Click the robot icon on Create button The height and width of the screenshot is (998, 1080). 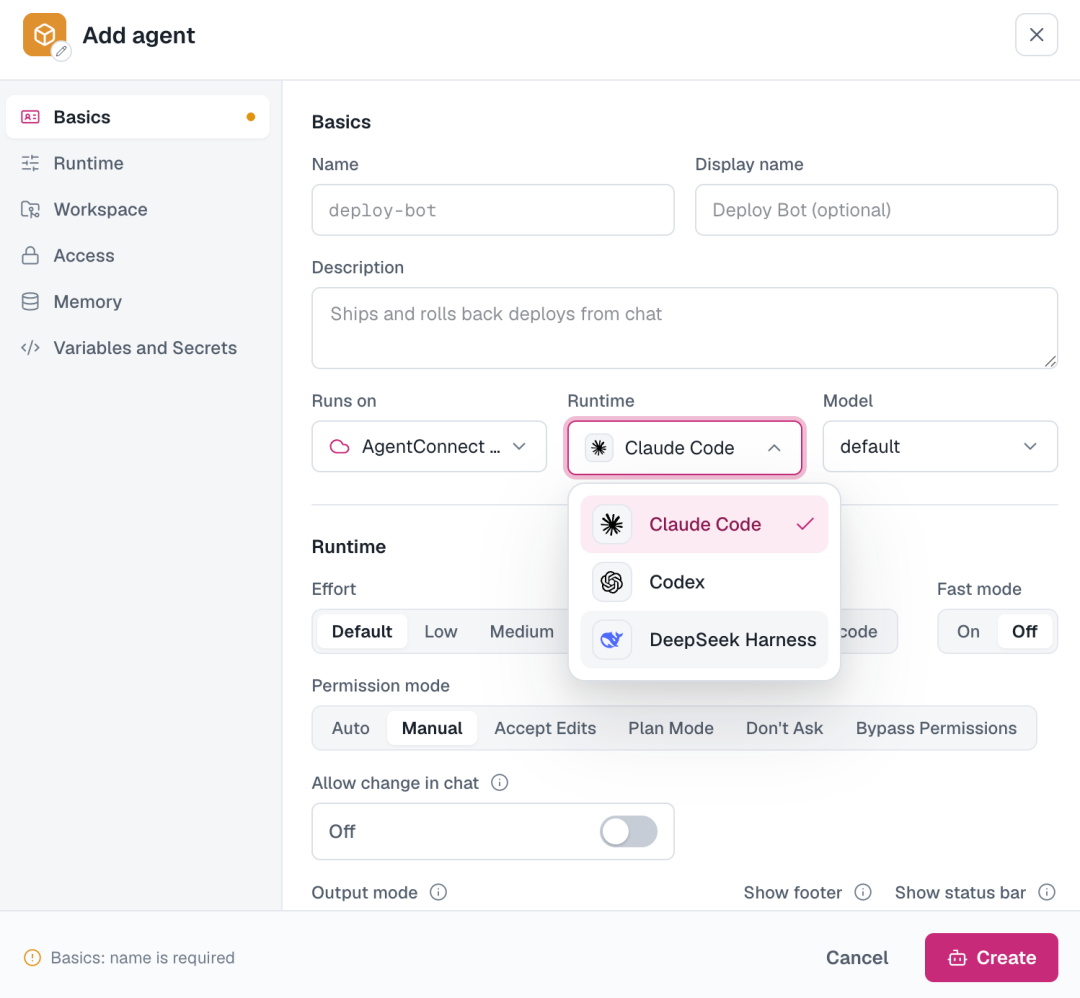coord(957,957)
